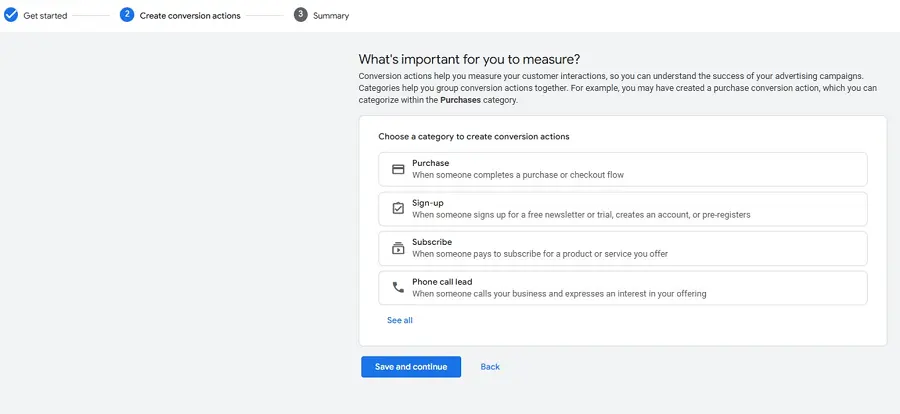Click the Get started checkmark step icon

[11, 16]
